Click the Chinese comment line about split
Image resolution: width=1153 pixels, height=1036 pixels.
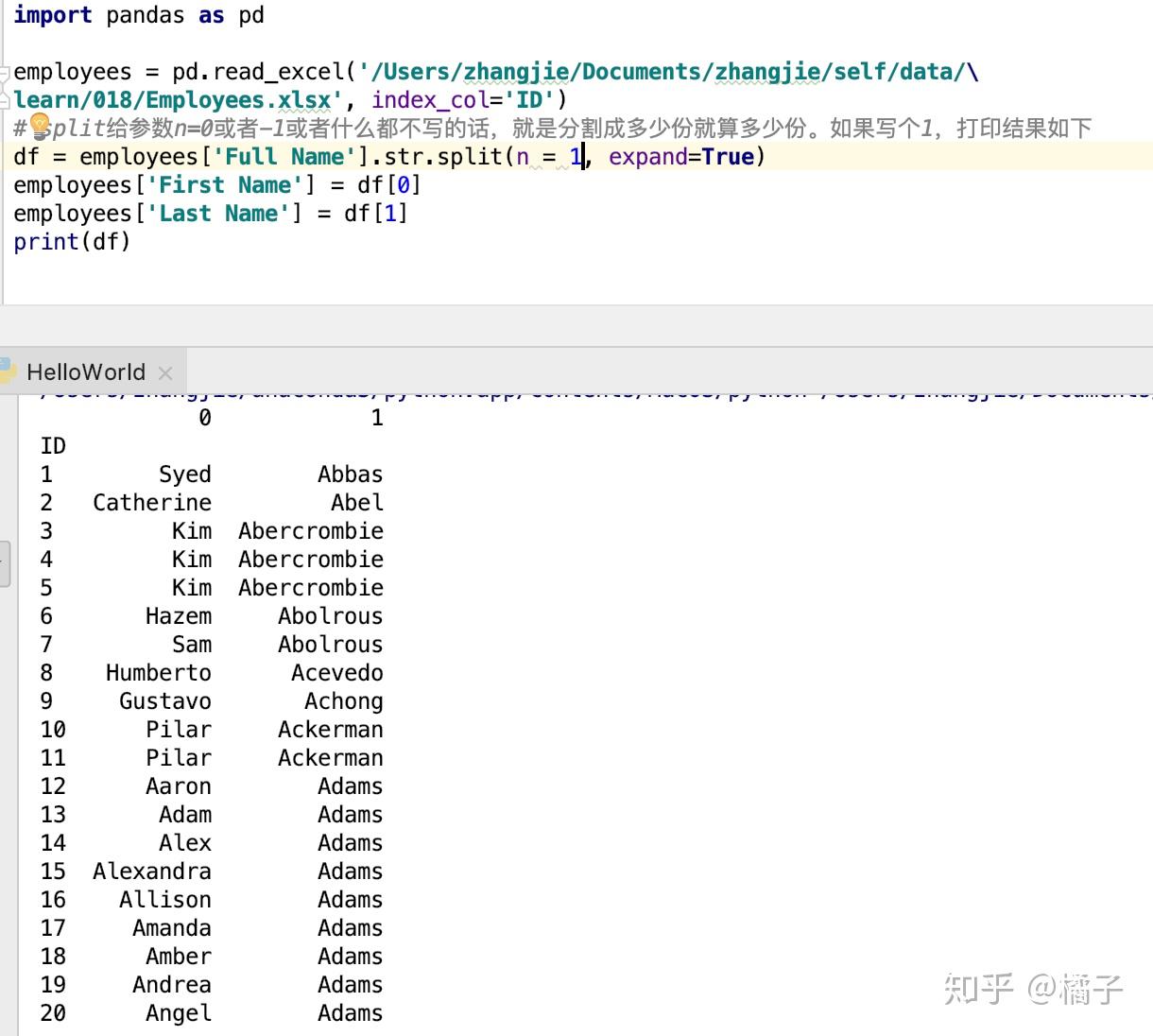pos(553,128)
